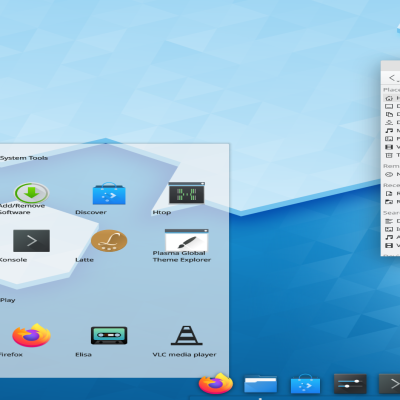Search for Audio in file manager sidebar

click(391, 237)
